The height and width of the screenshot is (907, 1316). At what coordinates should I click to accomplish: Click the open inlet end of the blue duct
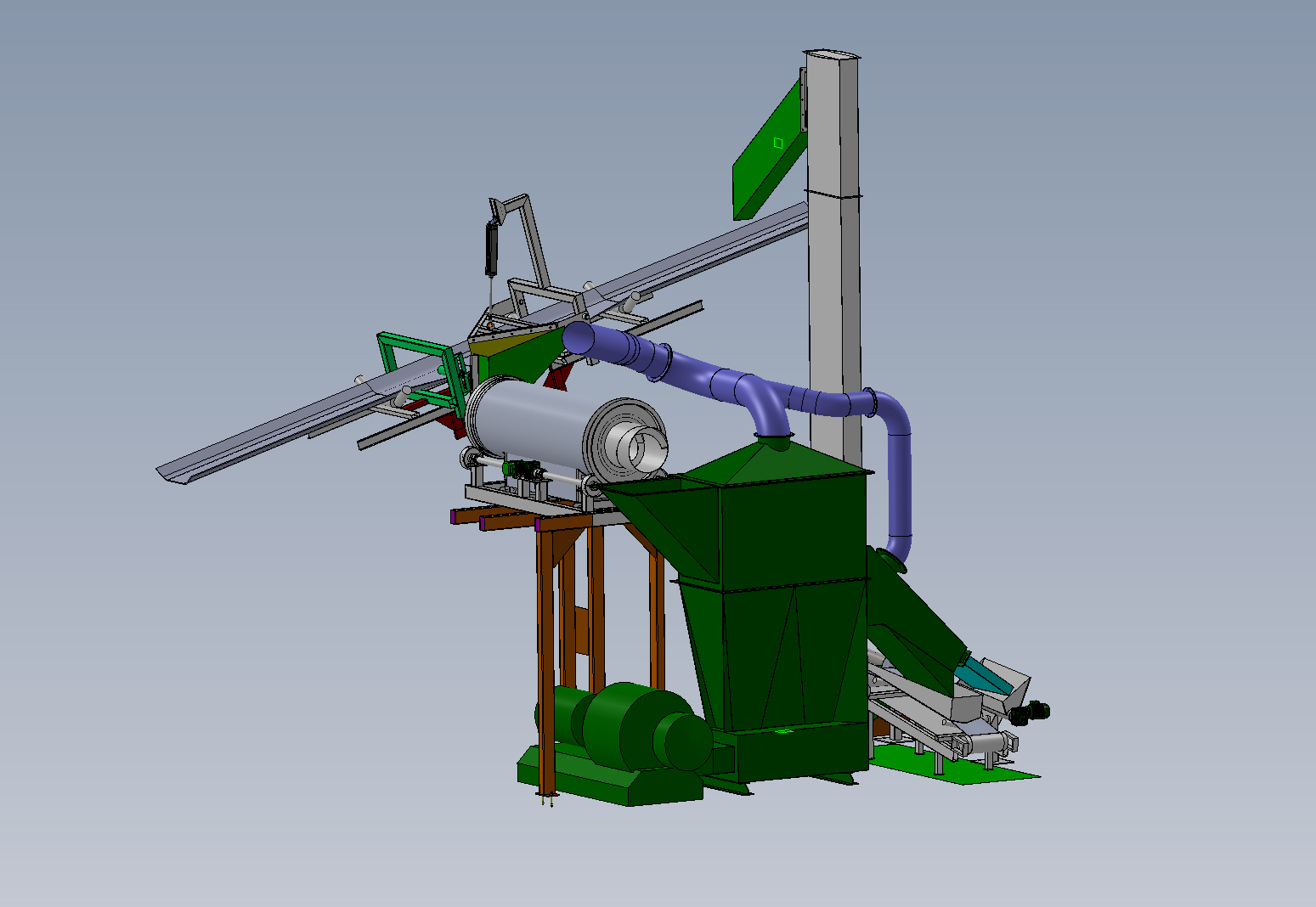578,338
